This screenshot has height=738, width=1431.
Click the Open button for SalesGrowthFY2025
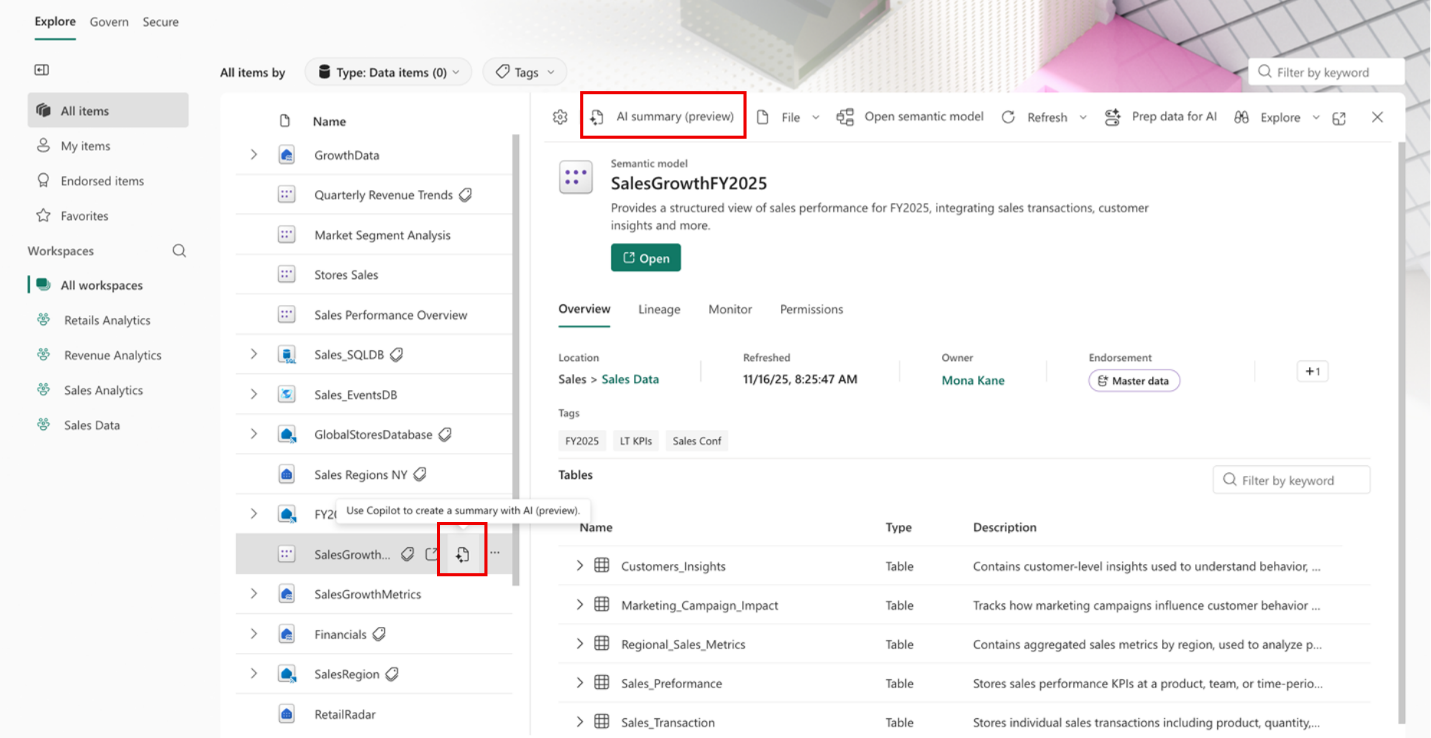(645, 257)
